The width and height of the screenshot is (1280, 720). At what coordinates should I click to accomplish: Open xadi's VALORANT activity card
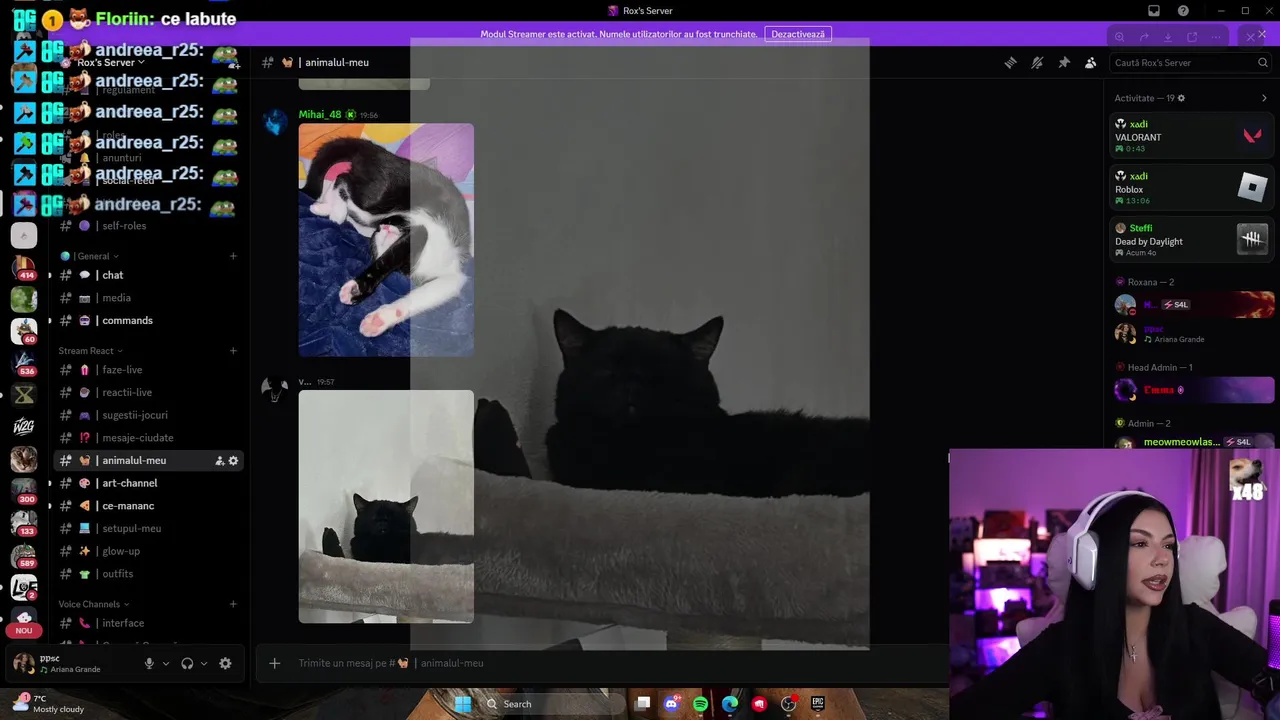[x=1192, y=136]
